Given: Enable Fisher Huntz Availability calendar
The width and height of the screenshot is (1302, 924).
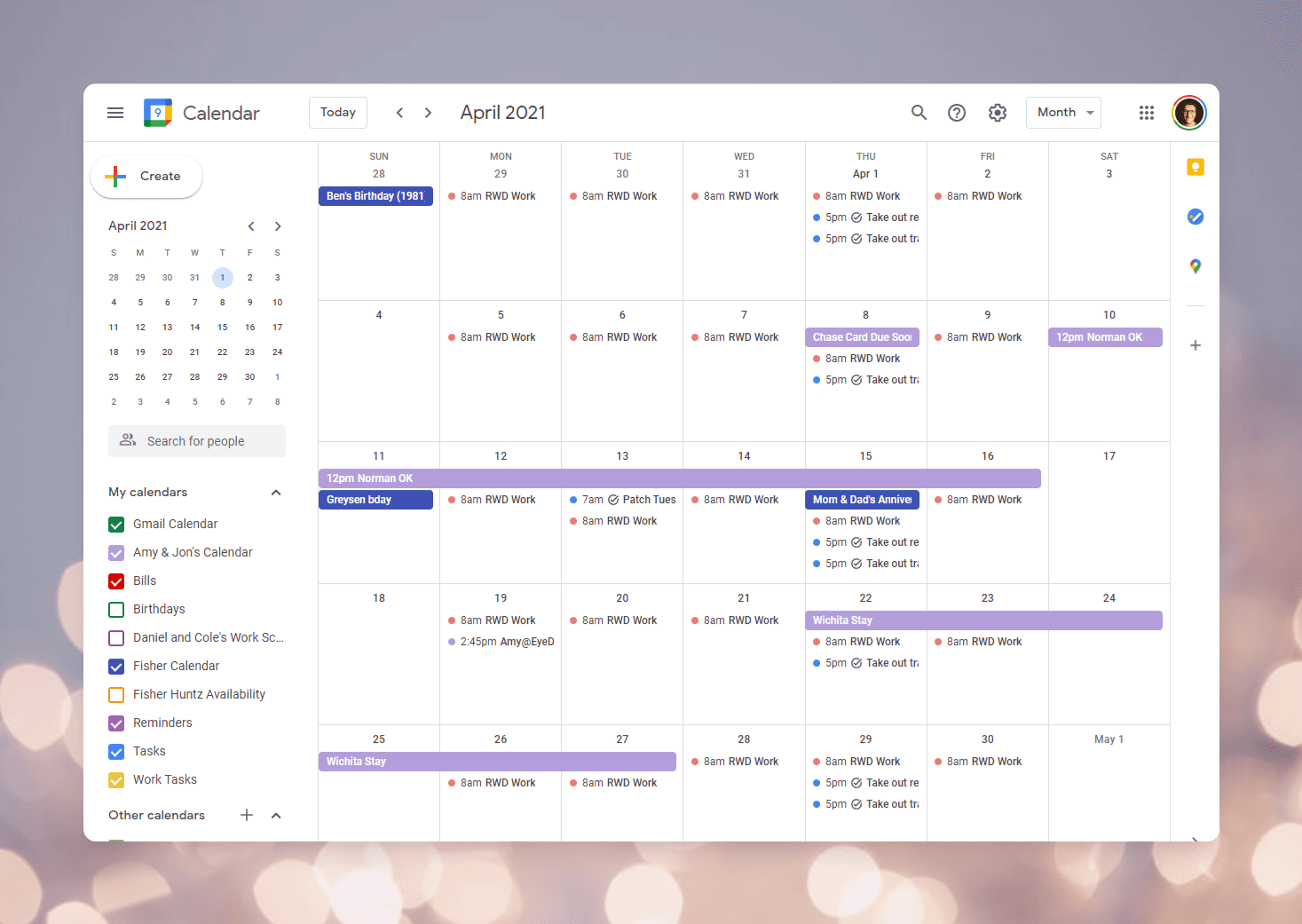Looking at the screenshot, I should (116, 694).
